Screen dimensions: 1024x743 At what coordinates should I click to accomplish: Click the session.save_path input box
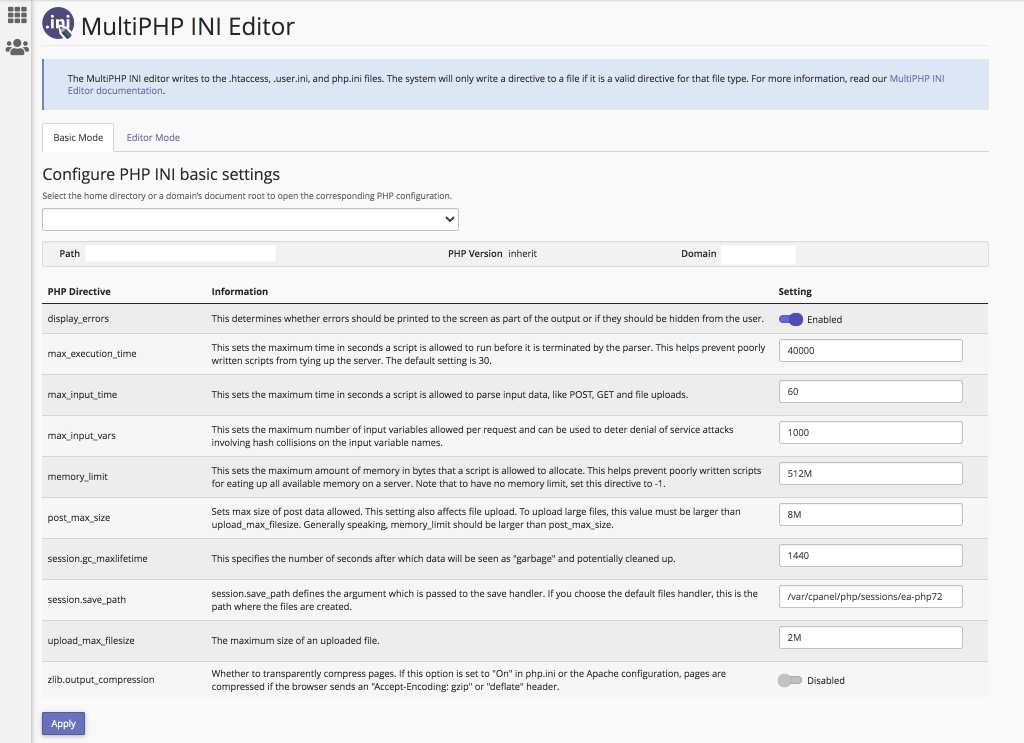[870, 596]
